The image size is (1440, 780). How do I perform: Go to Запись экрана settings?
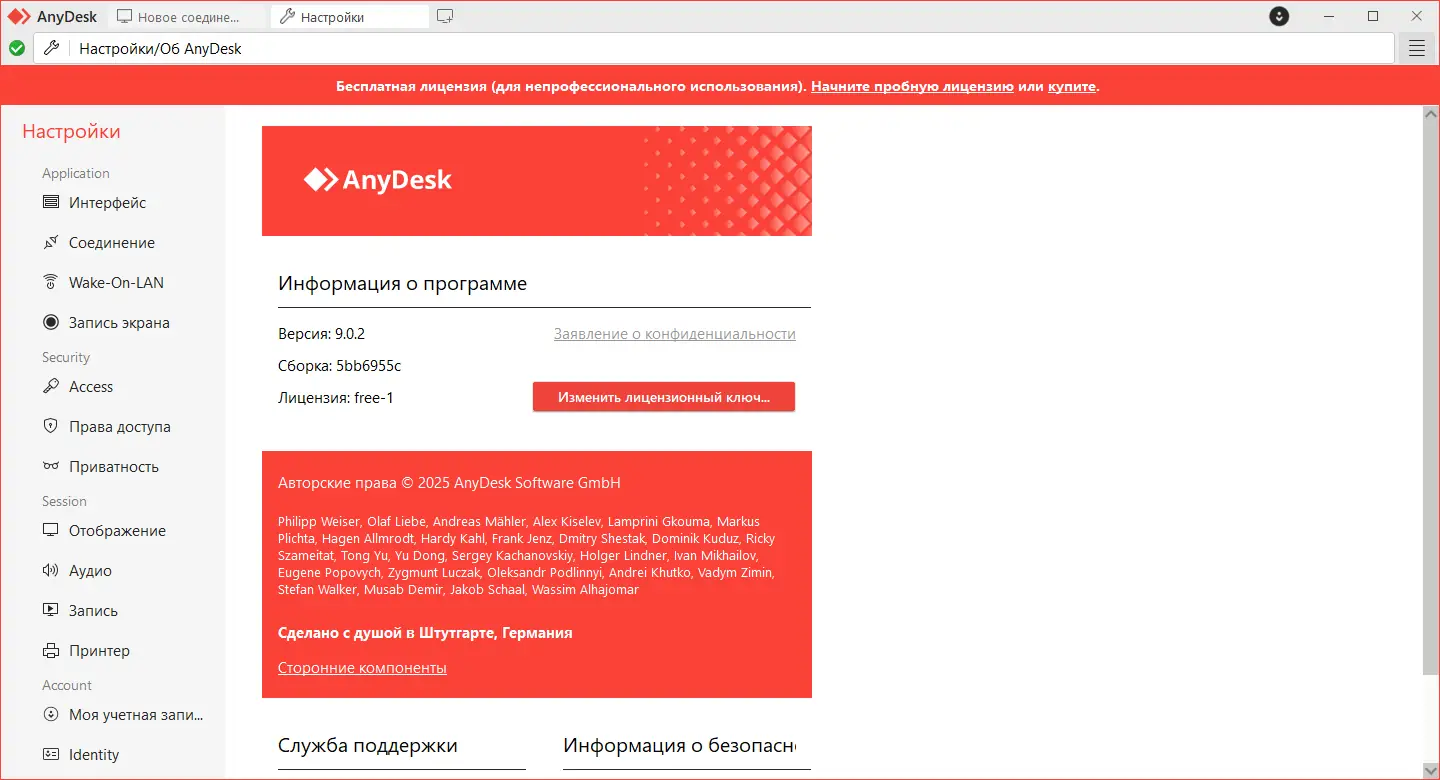(119, 322)
